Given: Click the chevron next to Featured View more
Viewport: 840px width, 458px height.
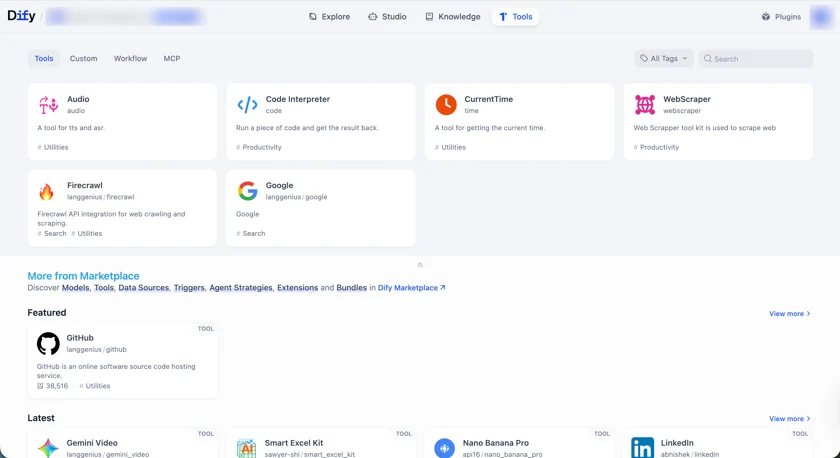Looking at the screenshot, I should click(x=808, y=313).
